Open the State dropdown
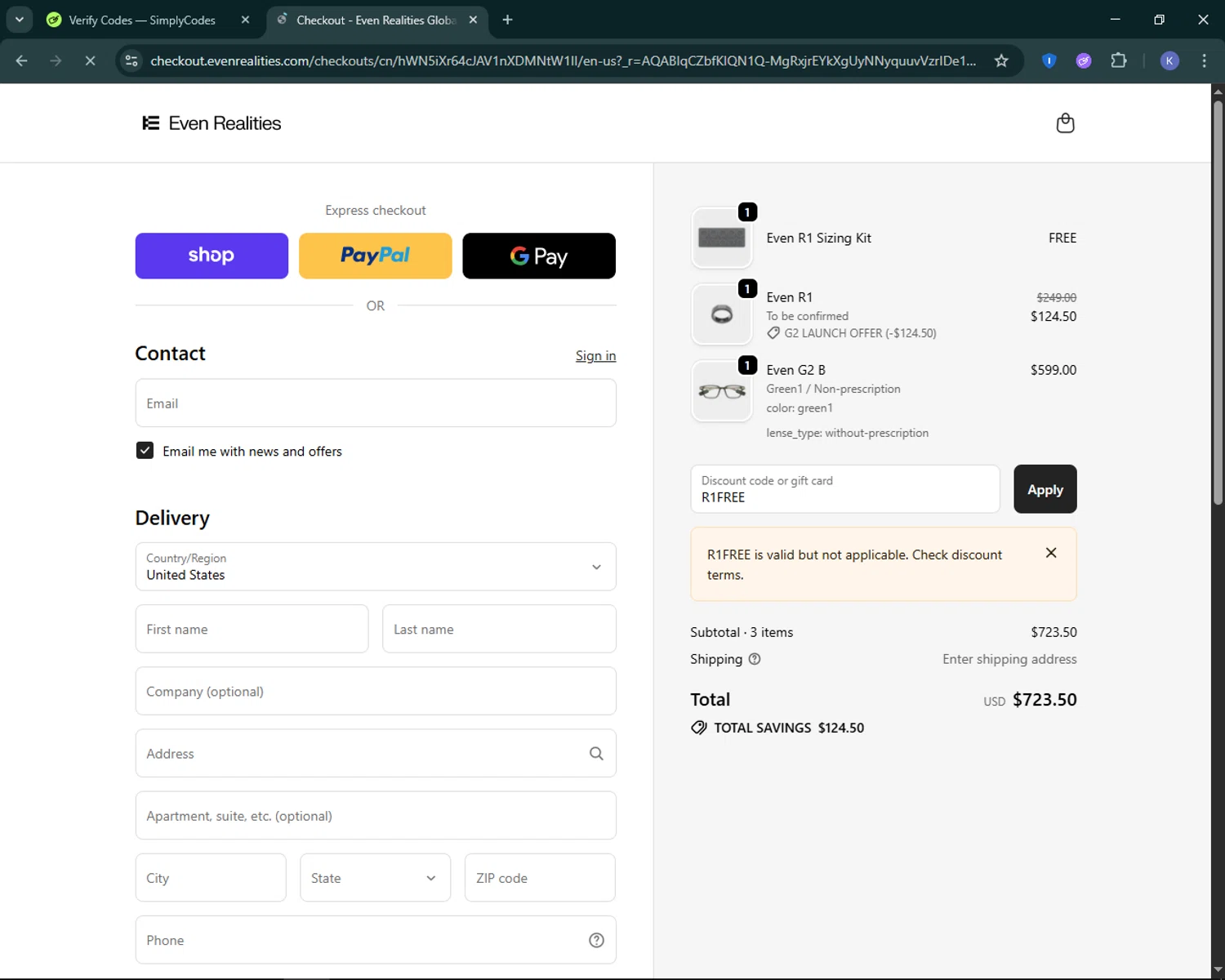 pos(375,878)
